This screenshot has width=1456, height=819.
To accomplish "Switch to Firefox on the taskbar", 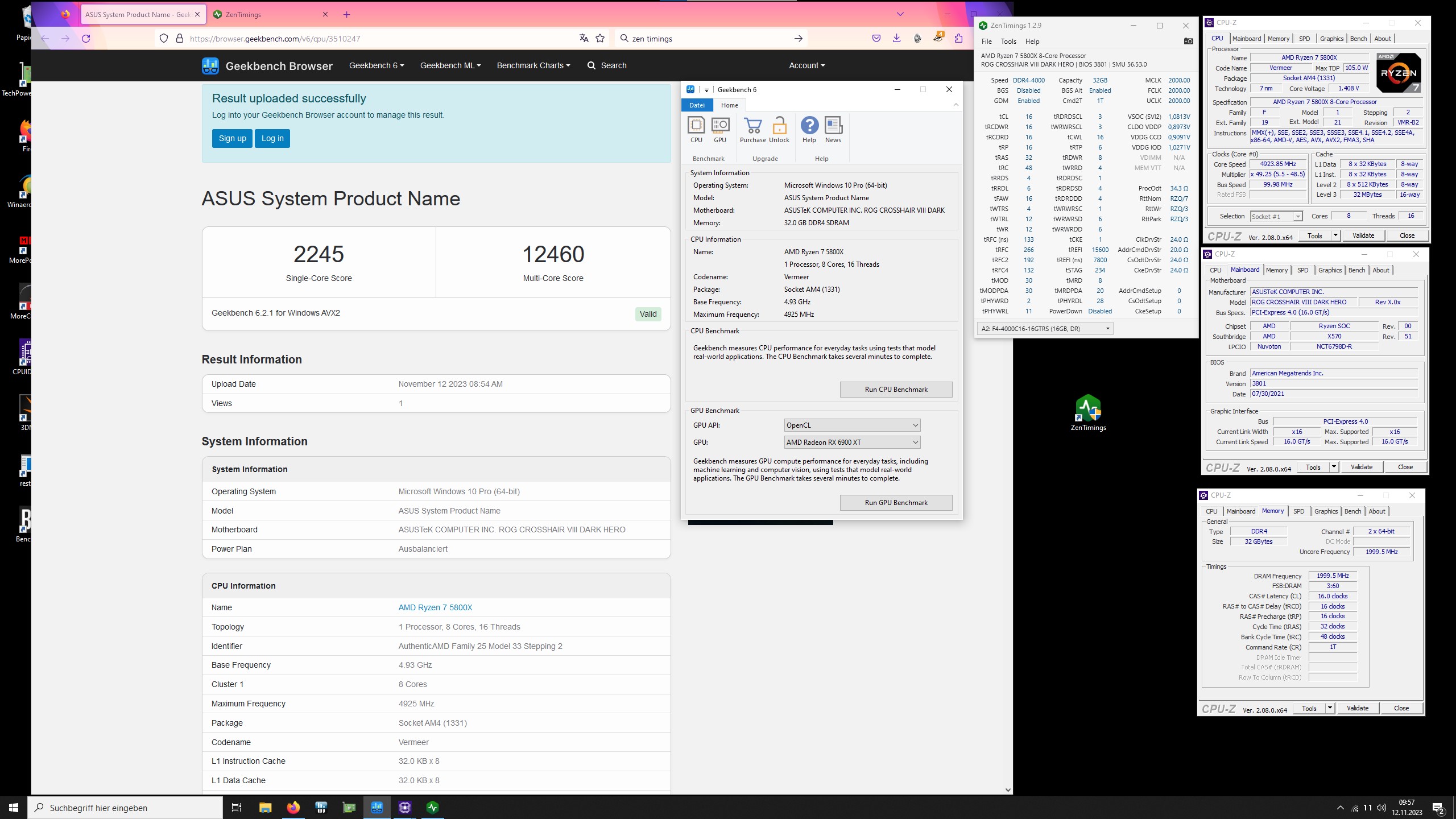I will (x=293, y=808).
